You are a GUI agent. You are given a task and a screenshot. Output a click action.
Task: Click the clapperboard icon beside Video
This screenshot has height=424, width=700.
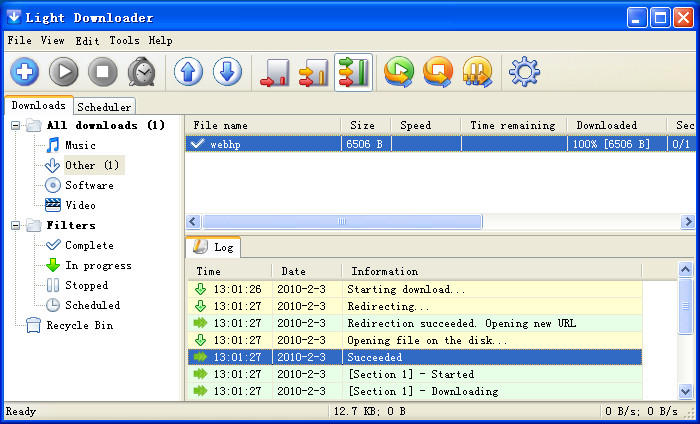53,205
